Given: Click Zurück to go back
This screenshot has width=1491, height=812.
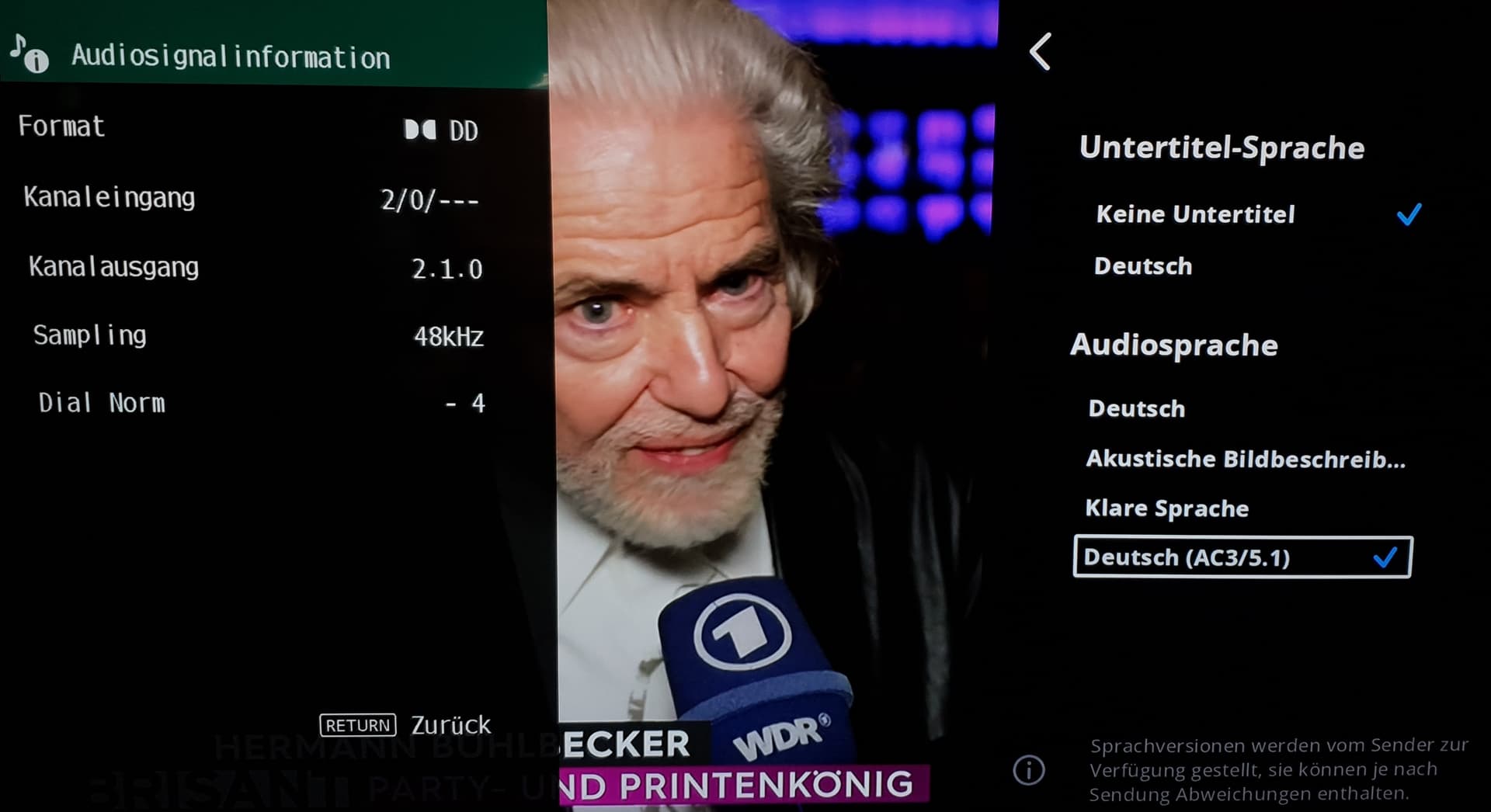Looking at the screenshot, I should [450, 725].
